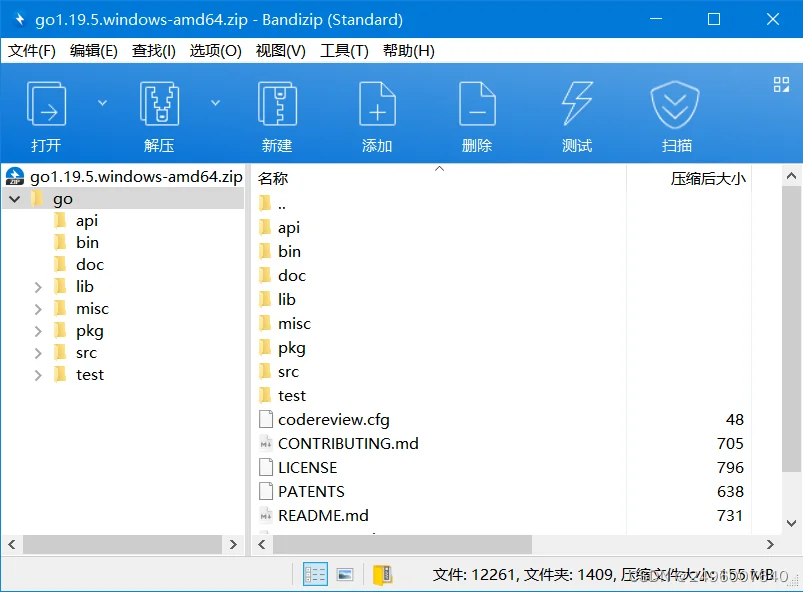Click the tree pane scroll right arrow
The height and width of the screenshot is (592, 803).
[234, 544]
